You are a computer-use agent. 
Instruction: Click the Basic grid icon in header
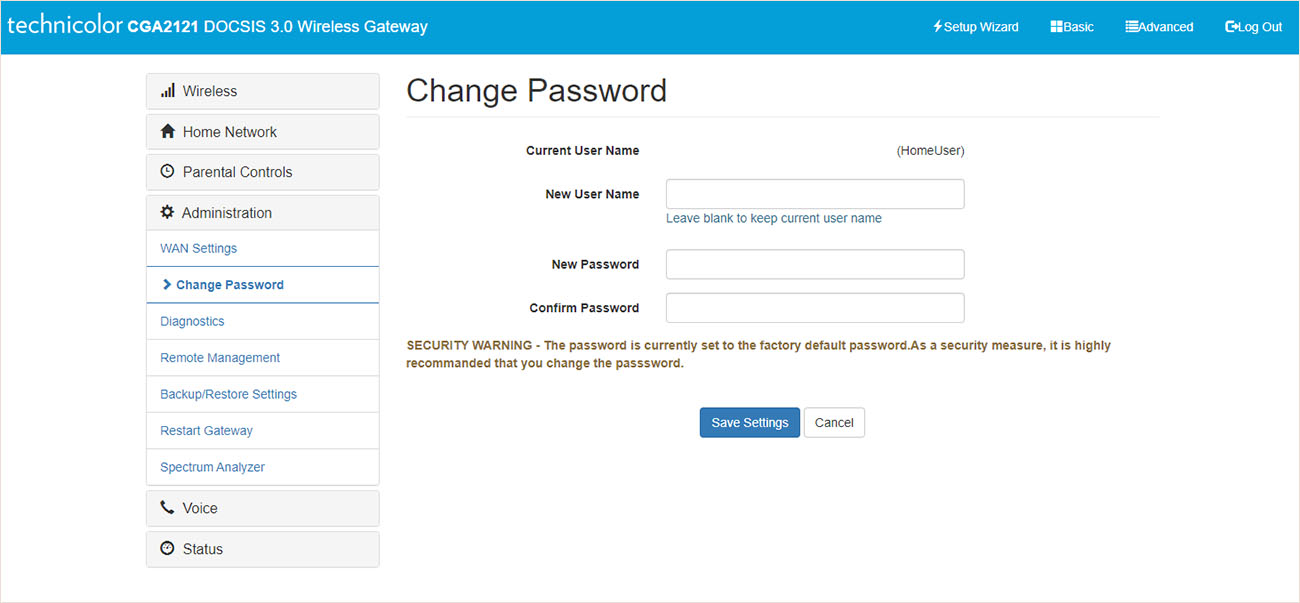[x=1056, y=27]
